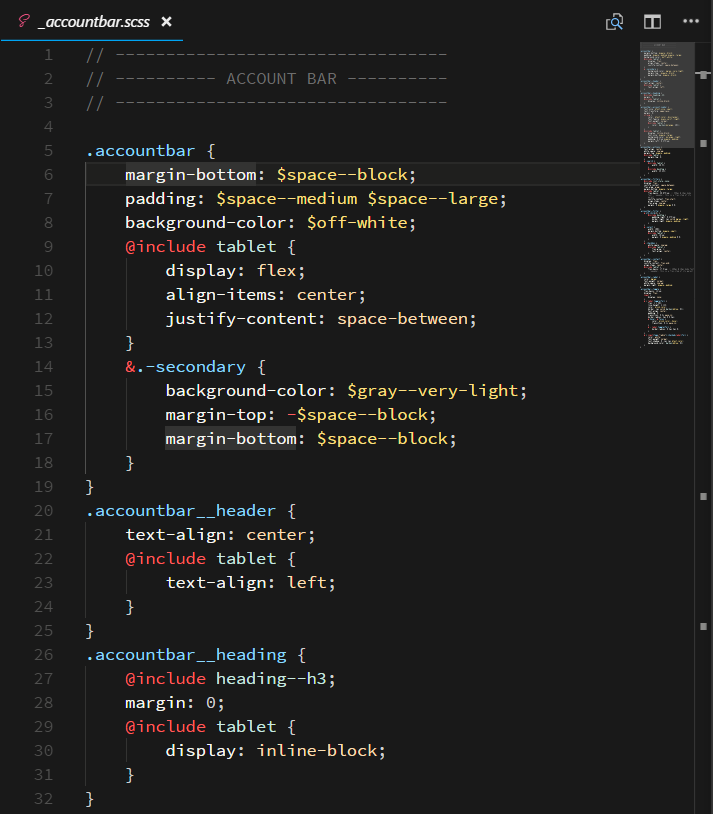Image resolution: width=713 pixels, height=814 pixels.
Task: Click line number 20 in the gutter
Action: click(44, 511)
